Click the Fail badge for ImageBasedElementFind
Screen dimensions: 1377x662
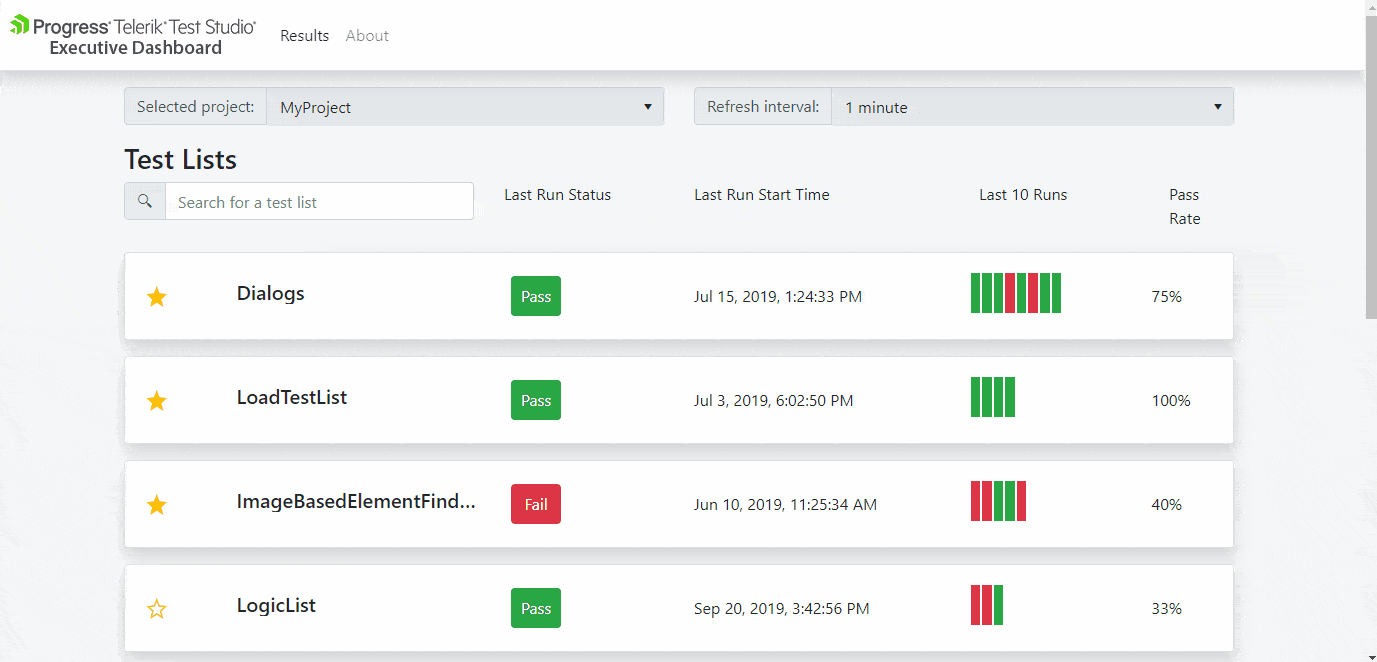point(535,504)
